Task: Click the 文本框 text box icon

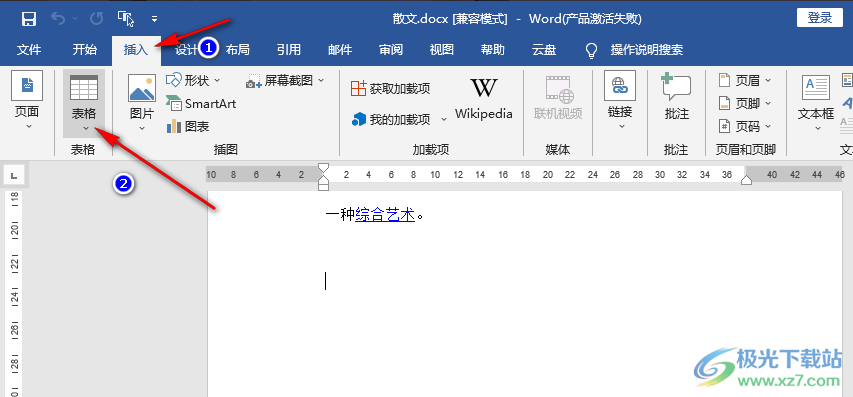Action: tap(816, 87)
